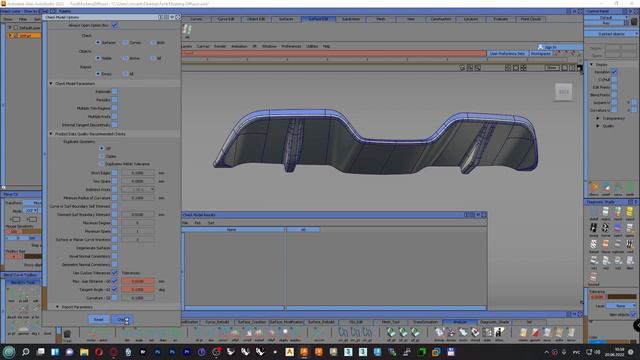Select the Curves radio under Check
The width and height of the screenshot is (640, 360).
[x=125, y=42]
